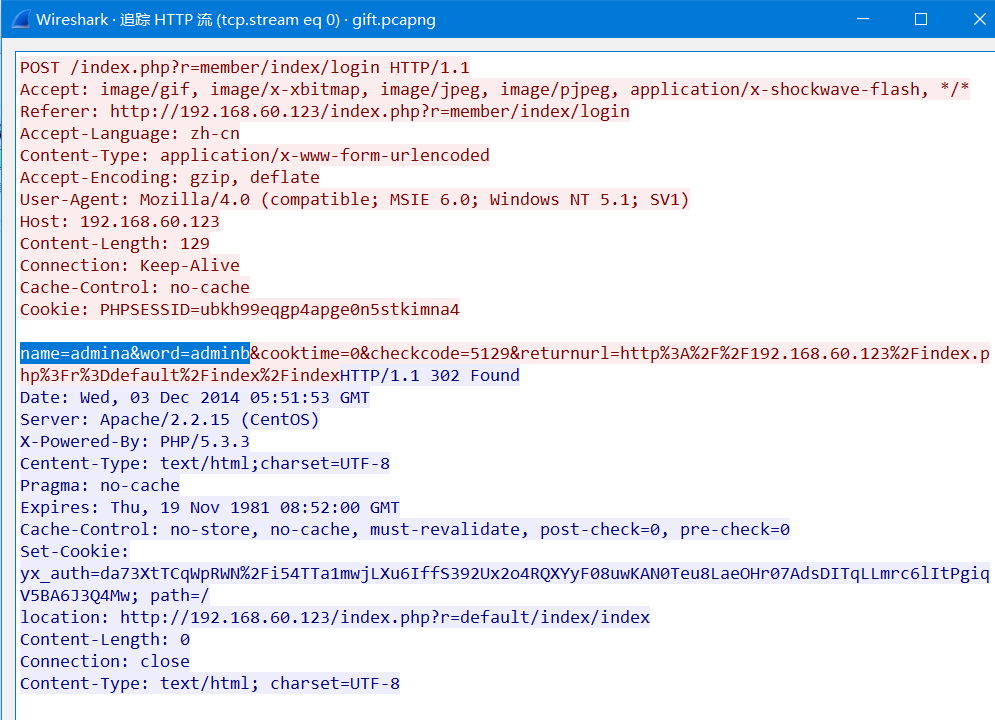This screenshot has width=995, height=720.
Task: Click the request Cache-Control: no-cache line
Action: pyautogui.click(x=135, y=287)
